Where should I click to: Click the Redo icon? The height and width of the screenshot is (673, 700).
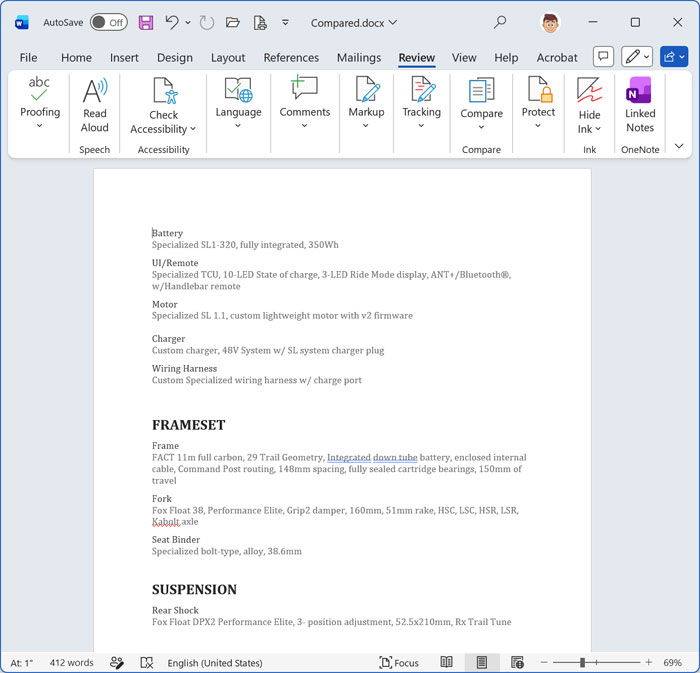(x=207, y=22)
